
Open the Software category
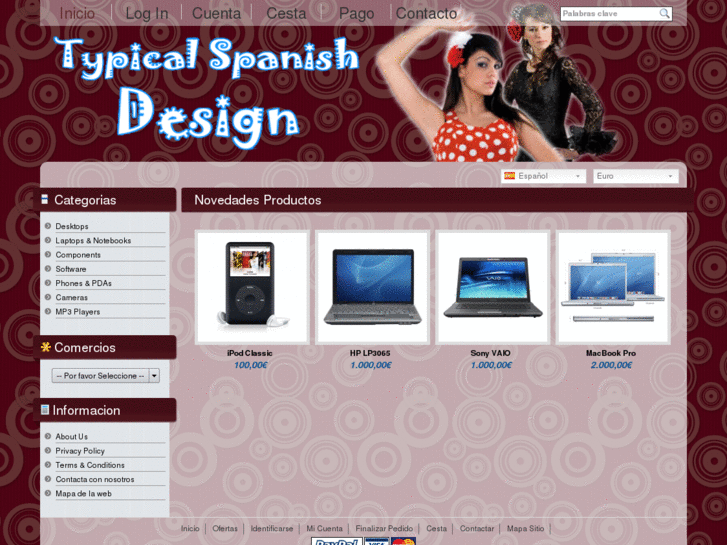71,269
